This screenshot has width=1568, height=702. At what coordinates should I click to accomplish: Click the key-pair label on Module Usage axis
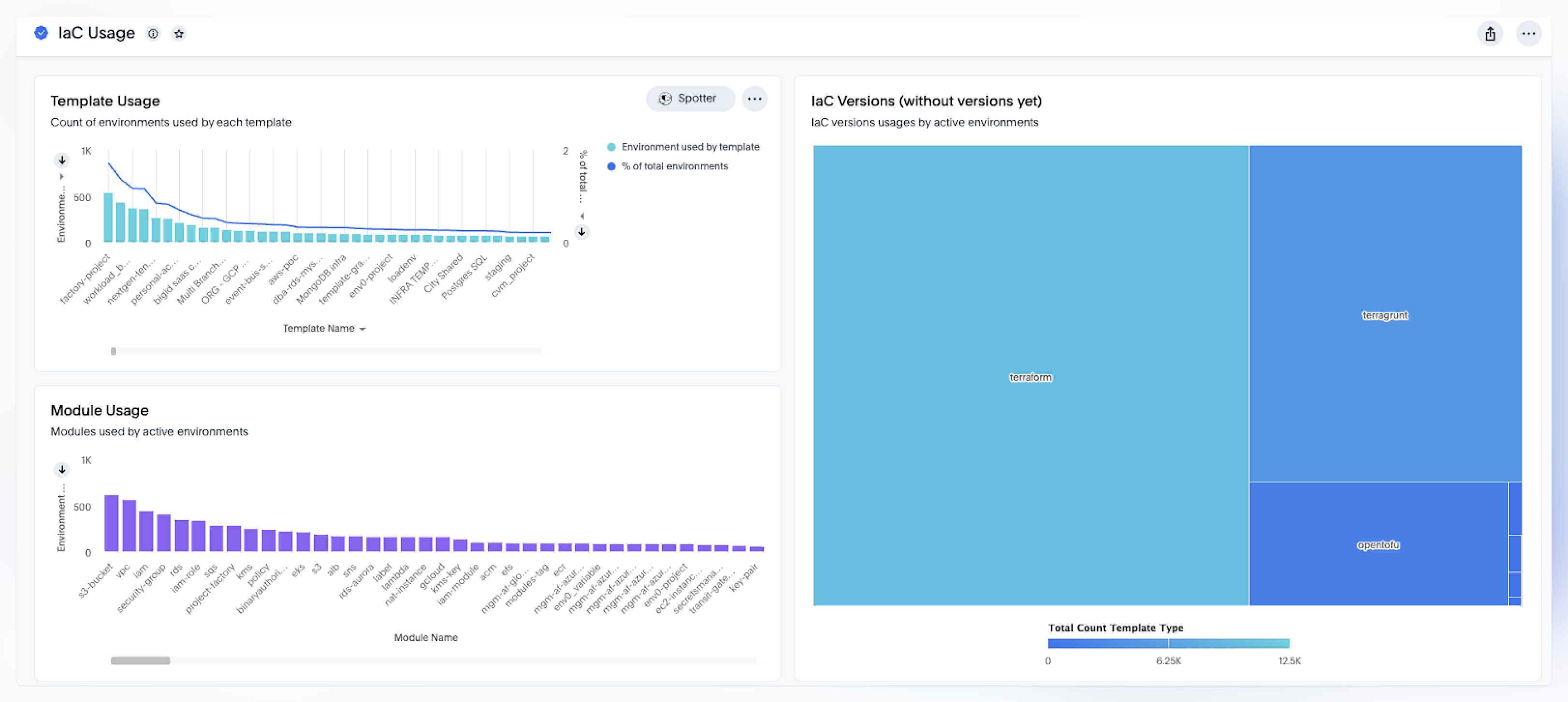(743, 578)
